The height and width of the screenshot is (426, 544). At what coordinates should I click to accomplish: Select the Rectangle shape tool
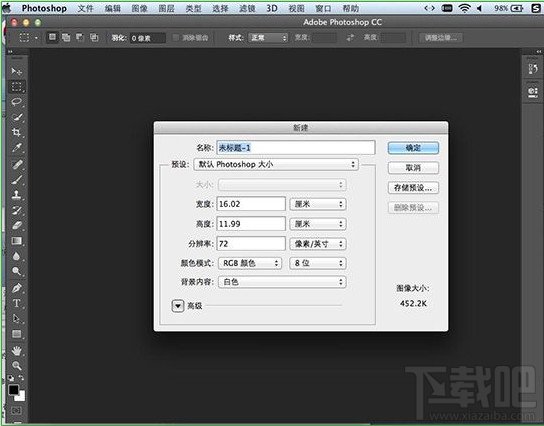tap(16, 334)
